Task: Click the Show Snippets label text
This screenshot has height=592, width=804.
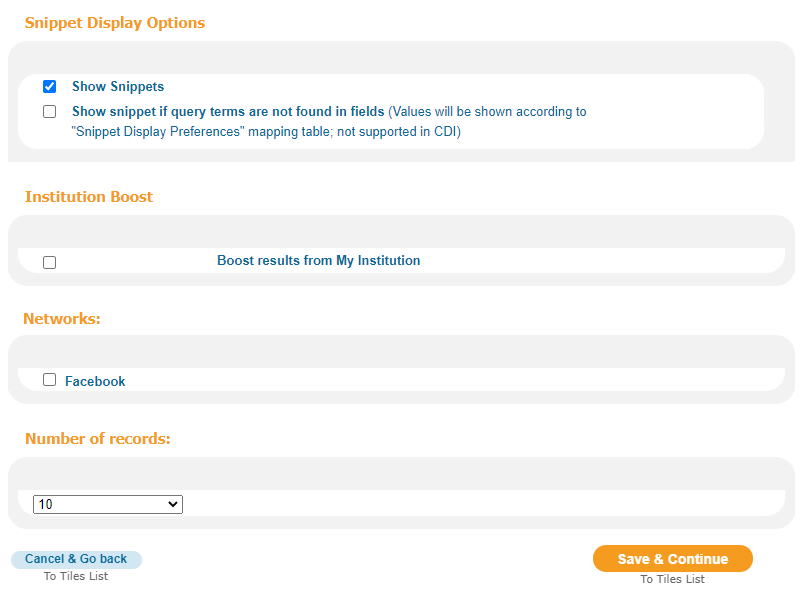Action: 118,86
